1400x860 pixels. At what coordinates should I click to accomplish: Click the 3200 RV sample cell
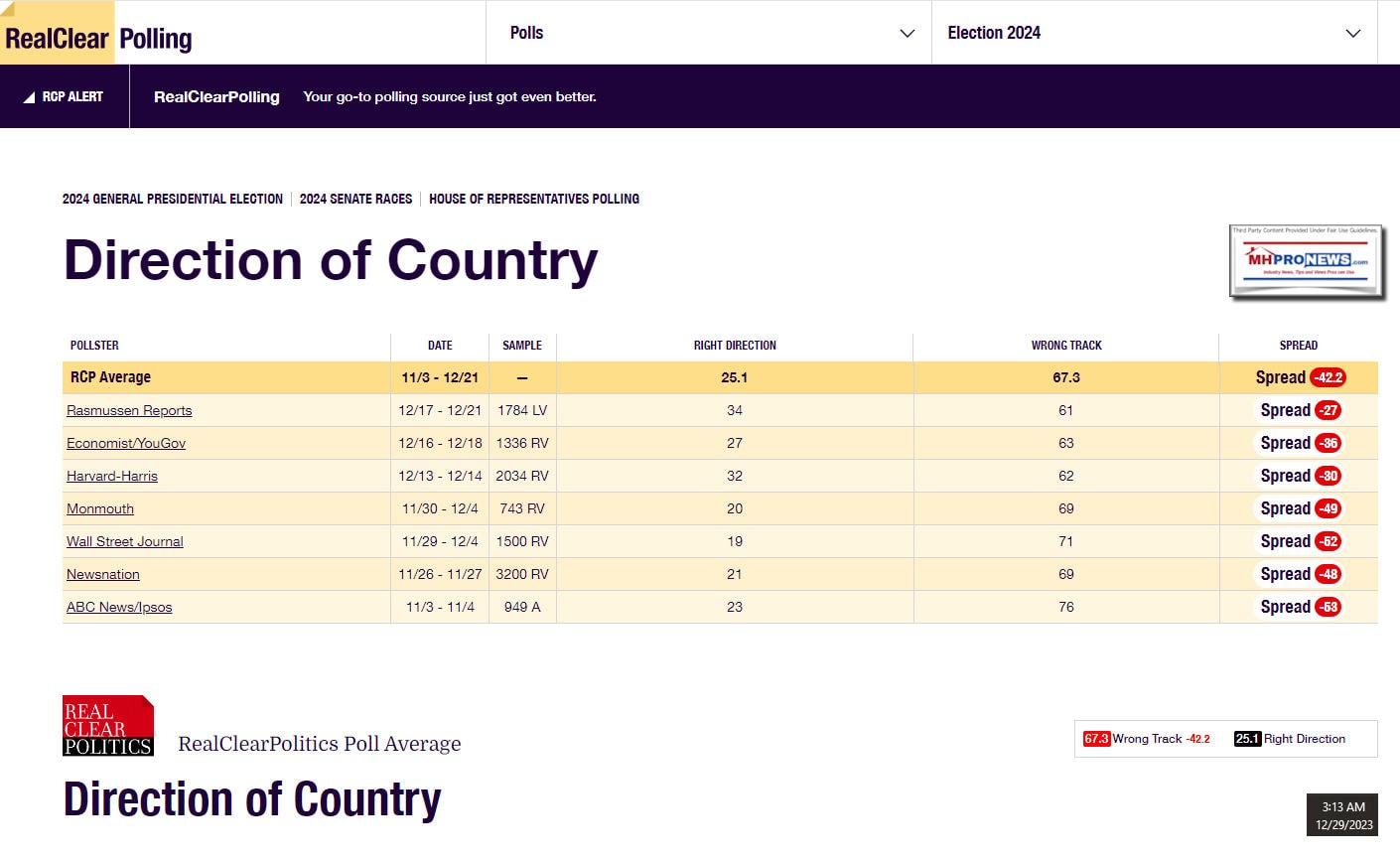[522, 574]
